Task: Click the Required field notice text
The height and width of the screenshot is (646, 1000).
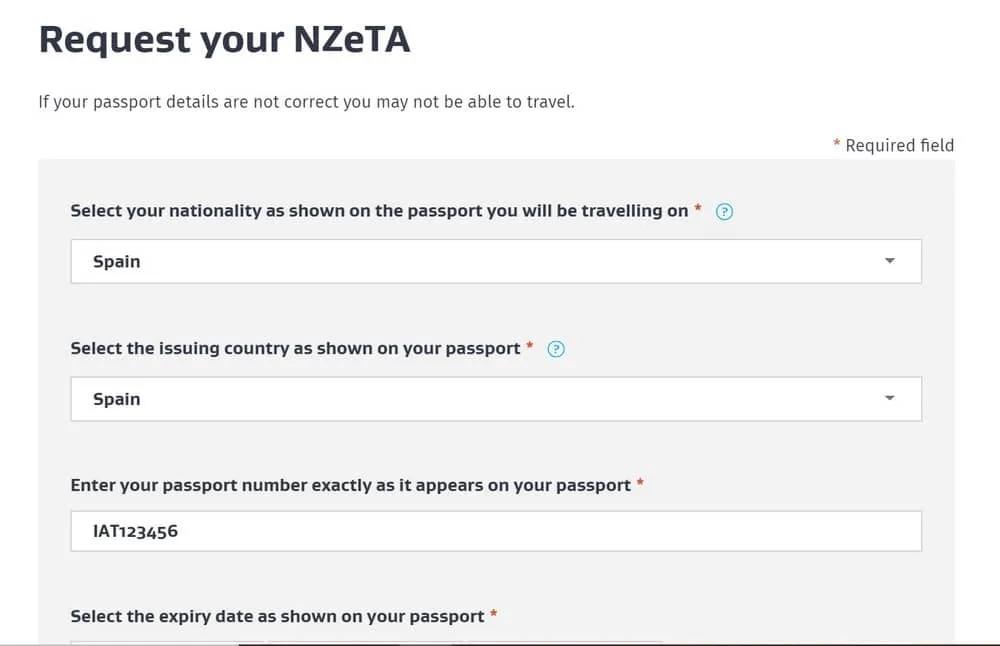Action: click(x=894, y=145)
